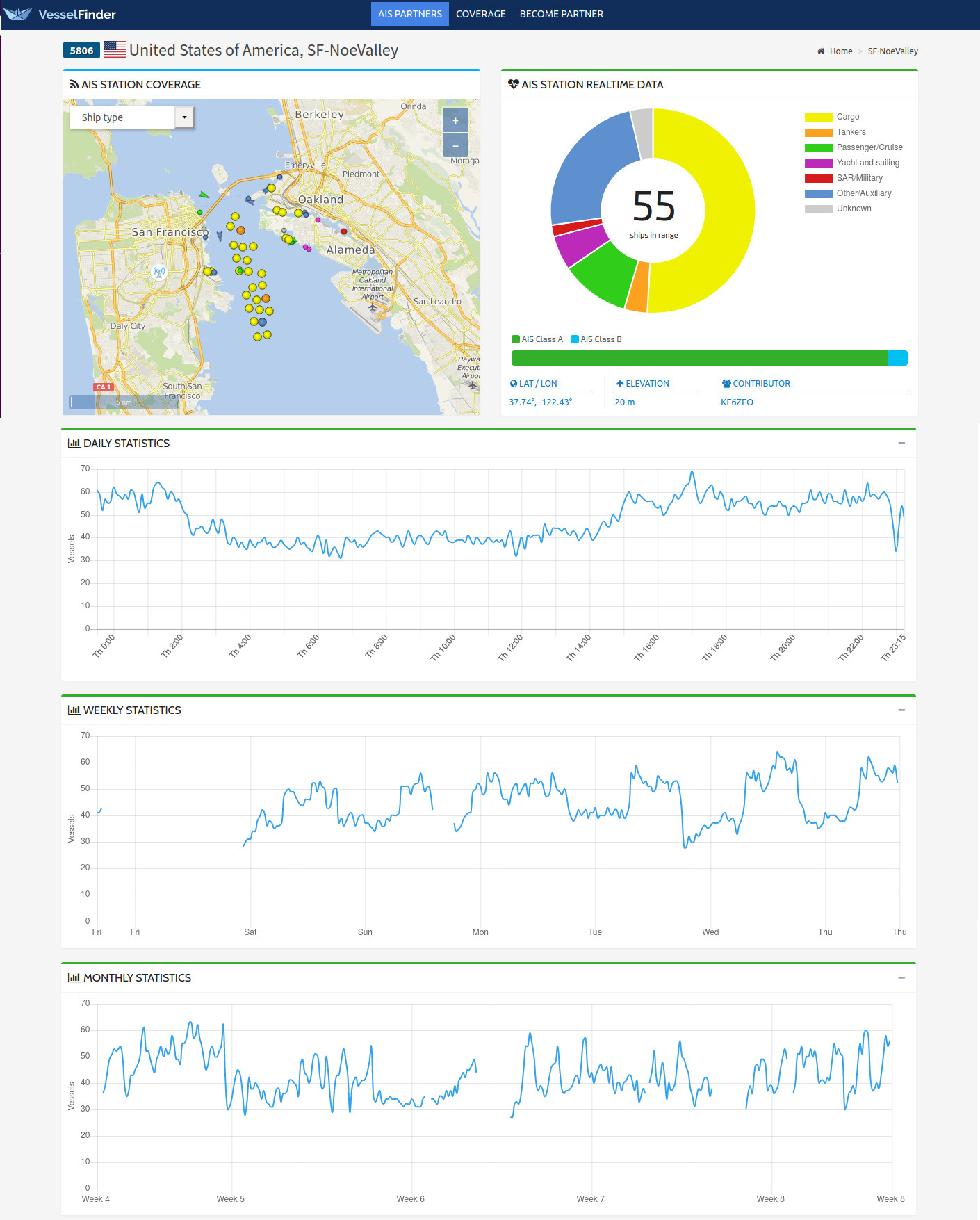Click the station ID 5806 badge
Image resolution: width=980 pixels, height=1220 pixels.
81,50
